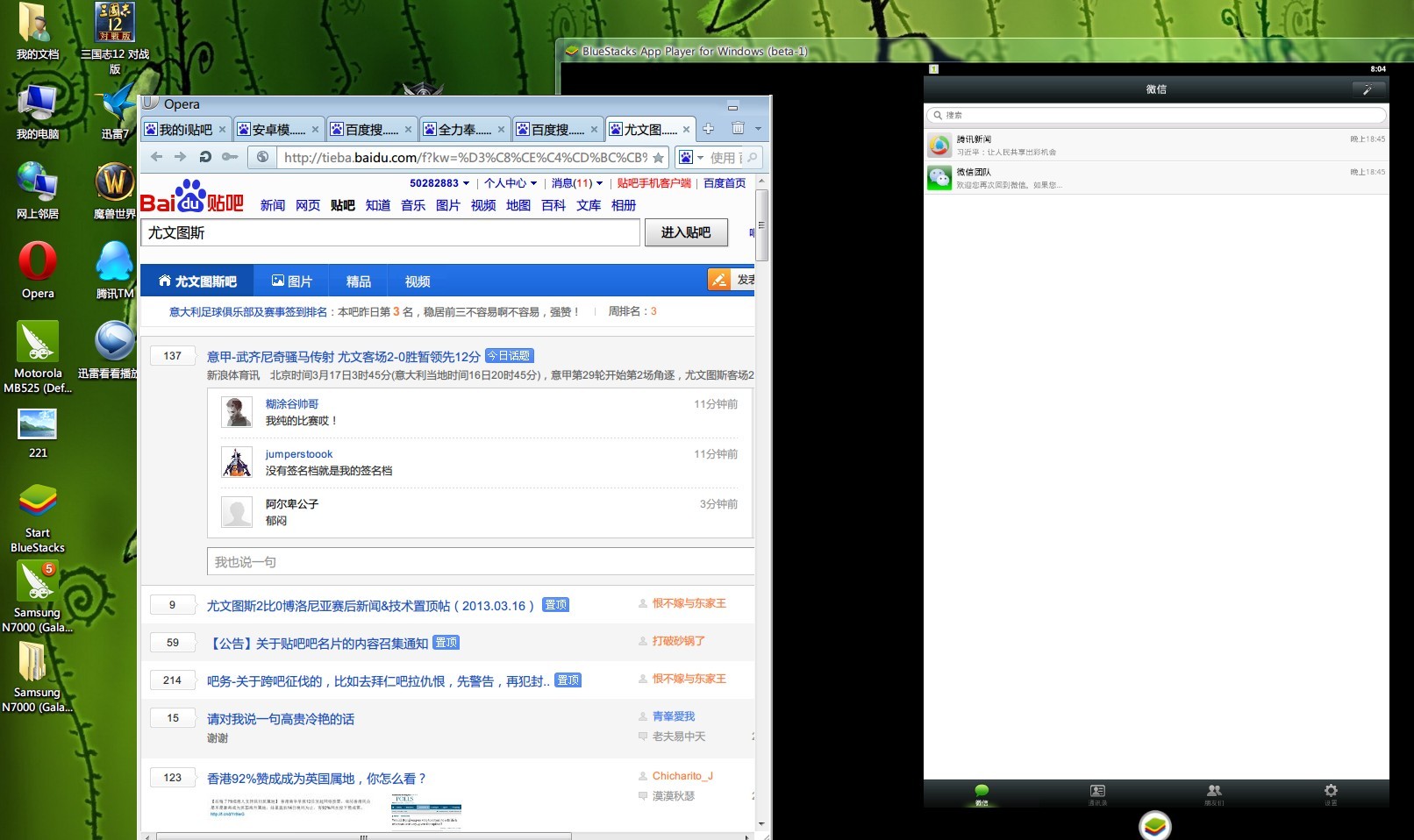This screenshot has height=840, width=1414.
Task: Open the Android notification icon in the status bar
Action: [x=934, y=68]
